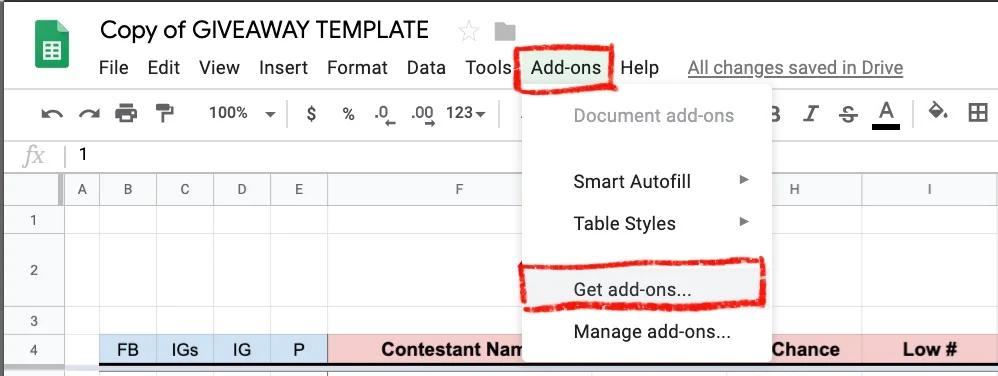Undo the last action
Image resolution: width=998 pixels, height=376 pixels.
pos(52,114)
